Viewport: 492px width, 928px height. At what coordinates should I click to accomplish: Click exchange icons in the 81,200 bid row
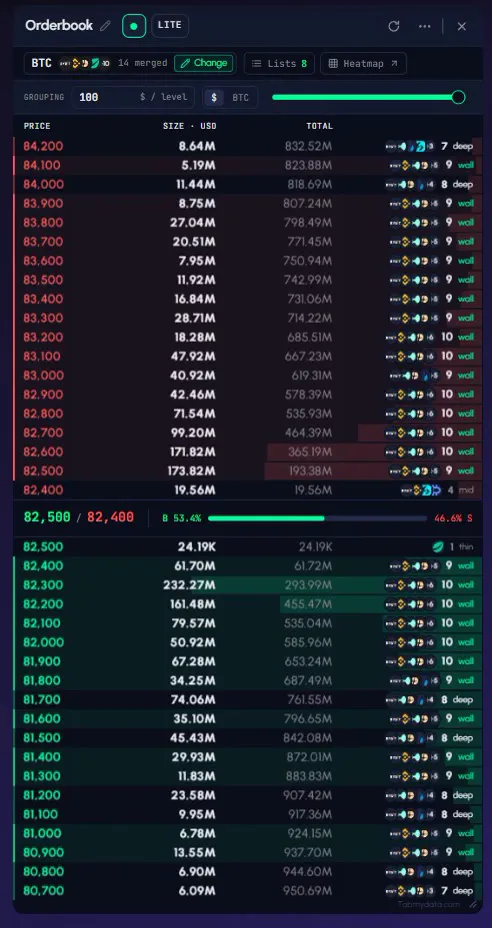(x=410, y=795)
